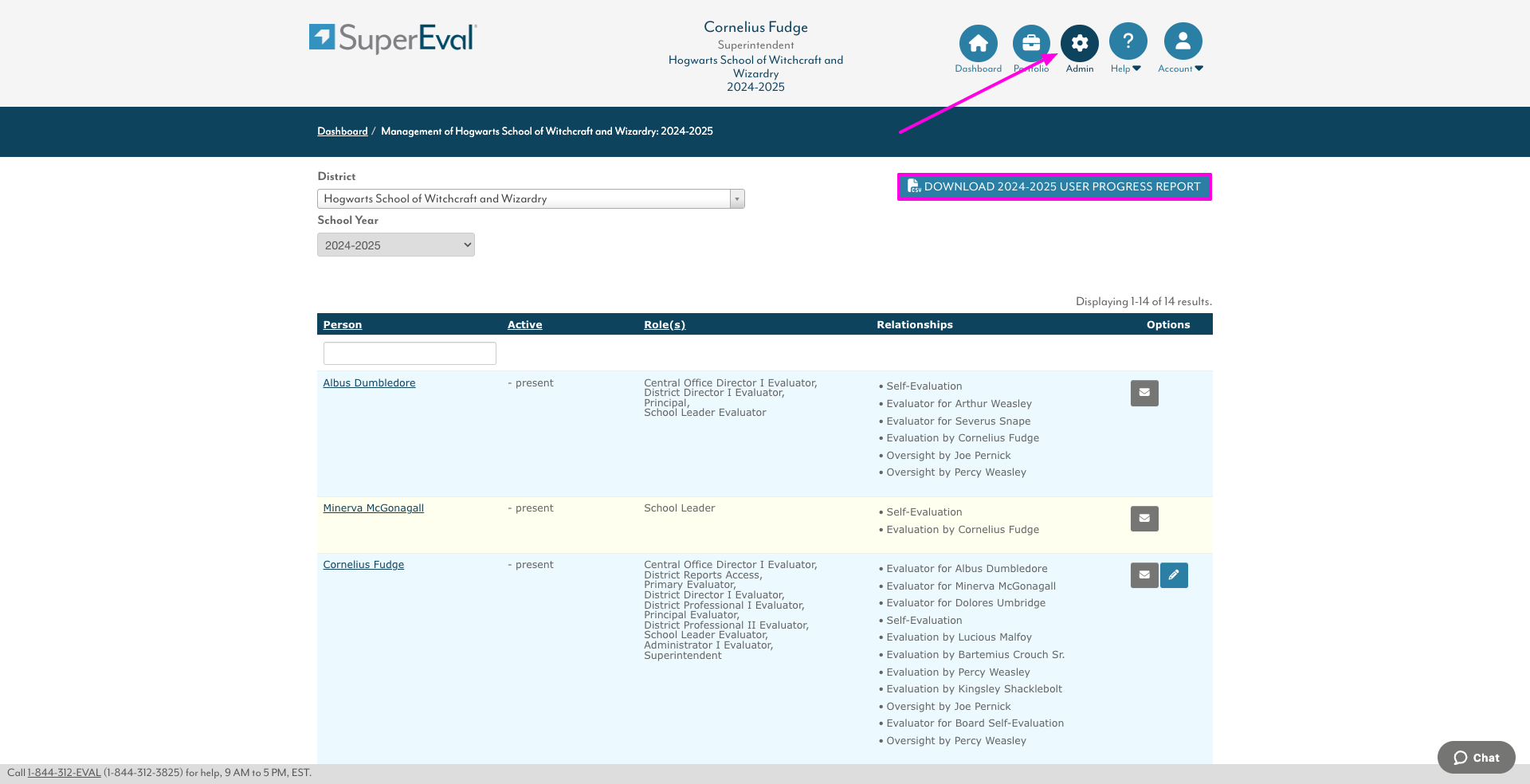This screenshot has width=1530, height=784.
Task: Click the Person filter text field
Action: (410, 353)
